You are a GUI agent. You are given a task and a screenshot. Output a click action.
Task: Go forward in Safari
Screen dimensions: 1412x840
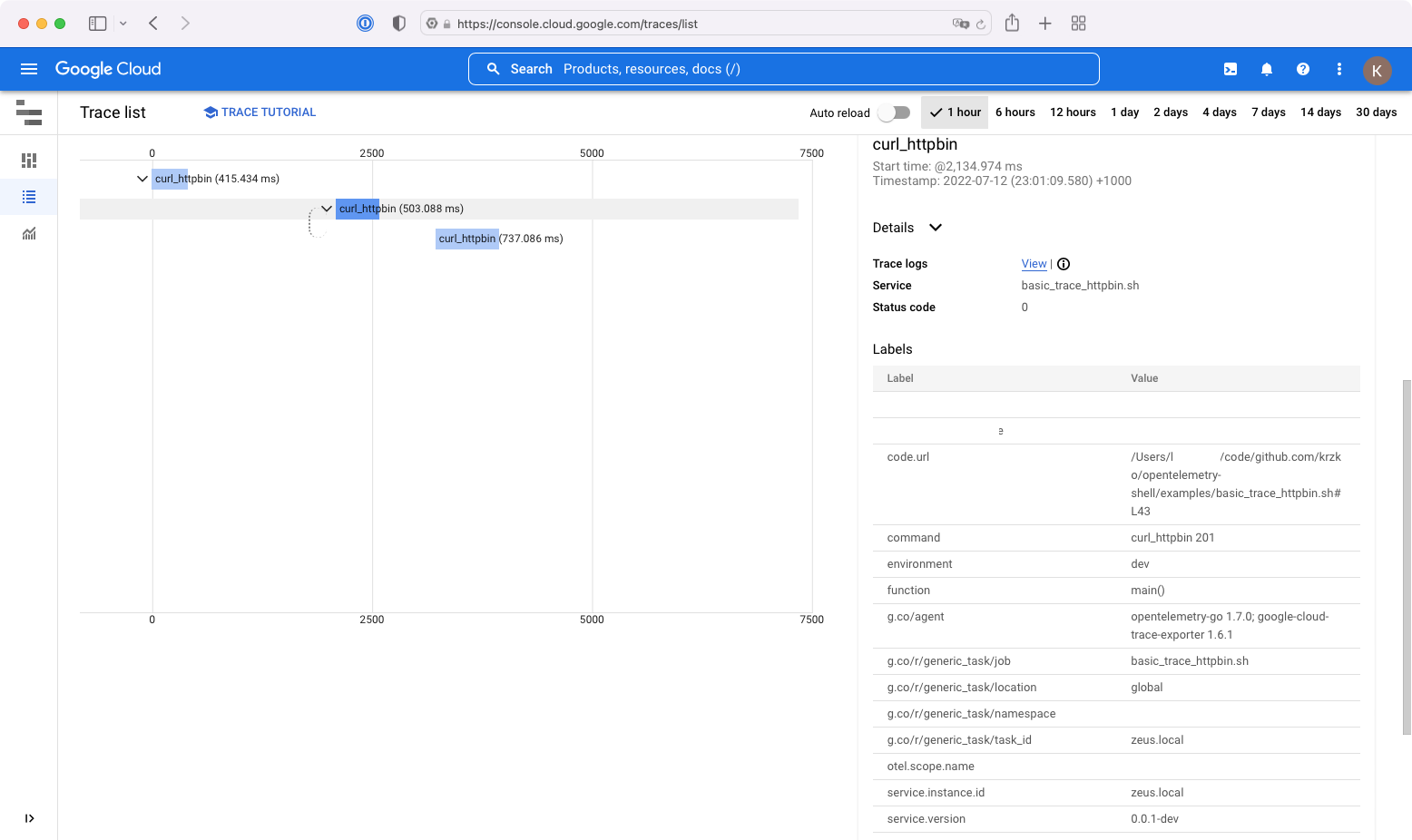pos(185,24)
